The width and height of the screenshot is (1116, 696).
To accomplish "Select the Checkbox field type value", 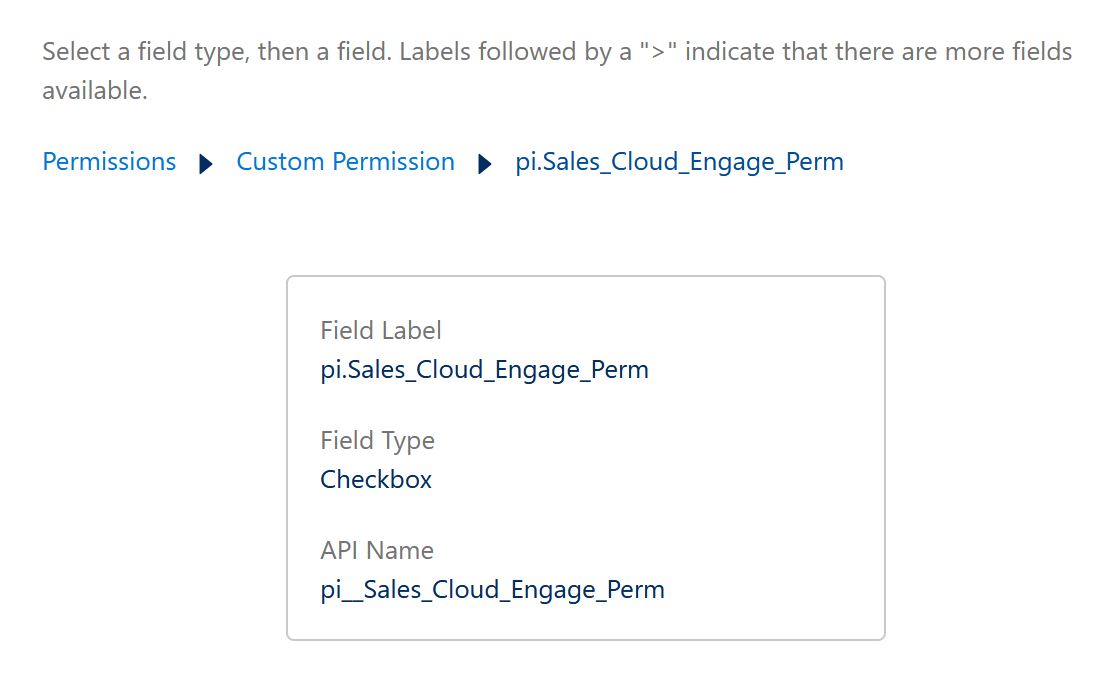I will coord(376,480).
